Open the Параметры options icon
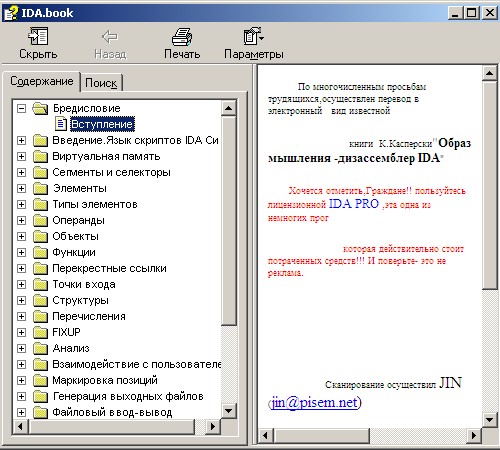Screen dimensions: 500x450 [253, 37]
